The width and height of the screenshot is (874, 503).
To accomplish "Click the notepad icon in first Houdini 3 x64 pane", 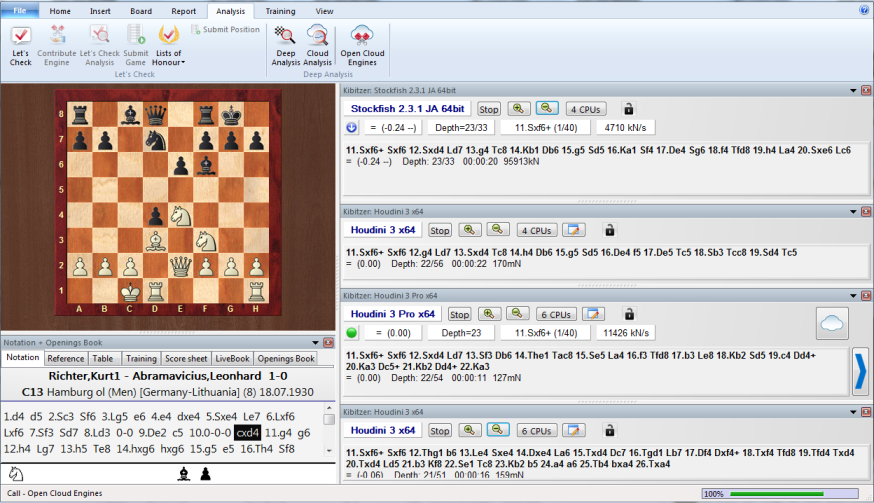I will [574, 230].
